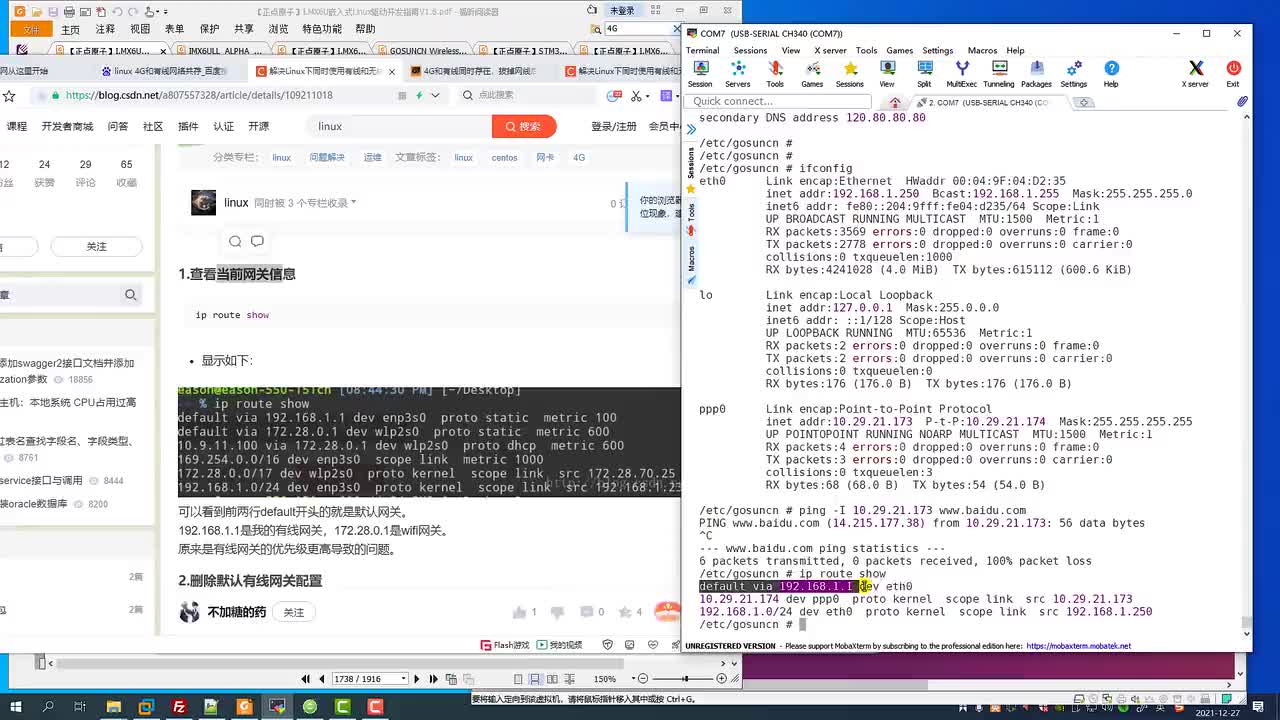This screenshot has height=720, width=1280.
Task: Expand the linux 专栏收录 dropdown arrow
Action: [x=353, y=203]
